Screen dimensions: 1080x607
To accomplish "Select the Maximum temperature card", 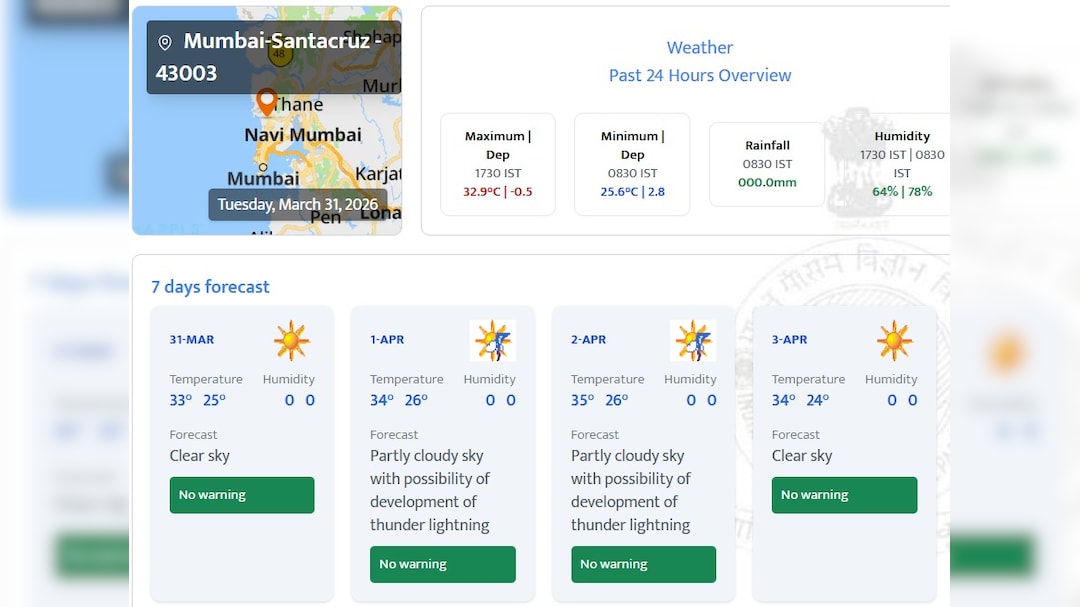I will (497, 164).
